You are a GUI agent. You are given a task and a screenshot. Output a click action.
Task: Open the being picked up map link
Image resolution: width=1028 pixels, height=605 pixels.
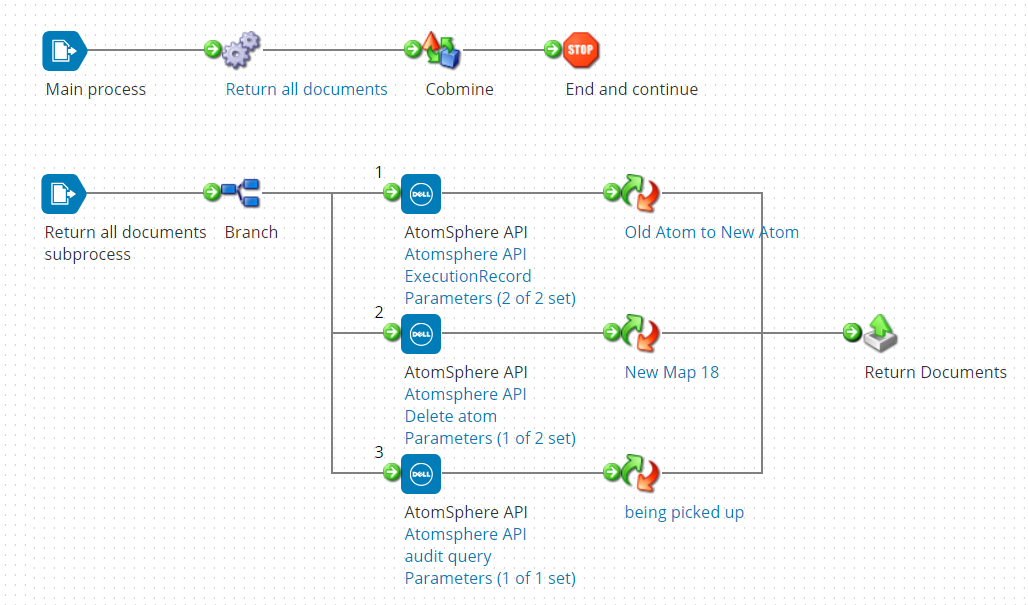coord(684,512)
